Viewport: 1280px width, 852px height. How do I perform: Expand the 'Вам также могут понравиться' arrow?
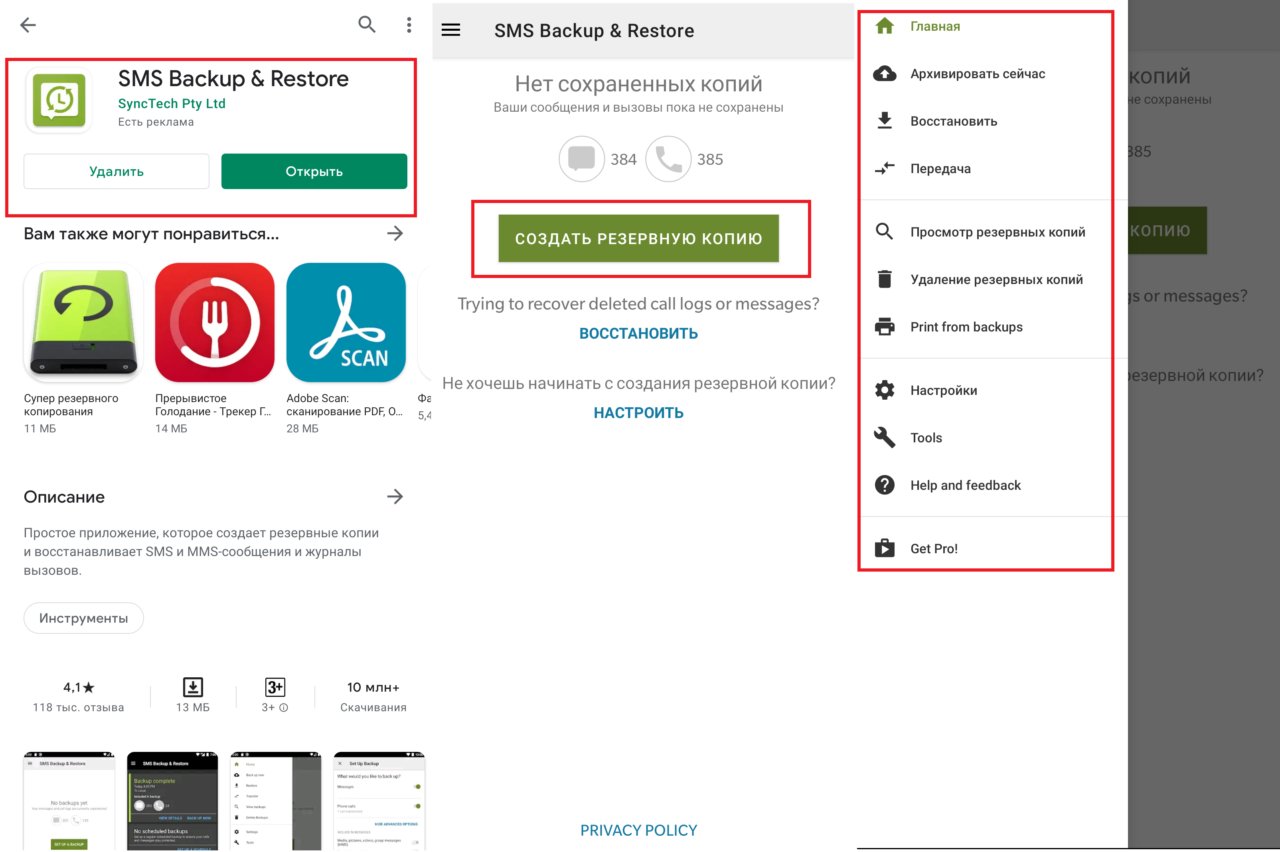(x=395, y=233)
